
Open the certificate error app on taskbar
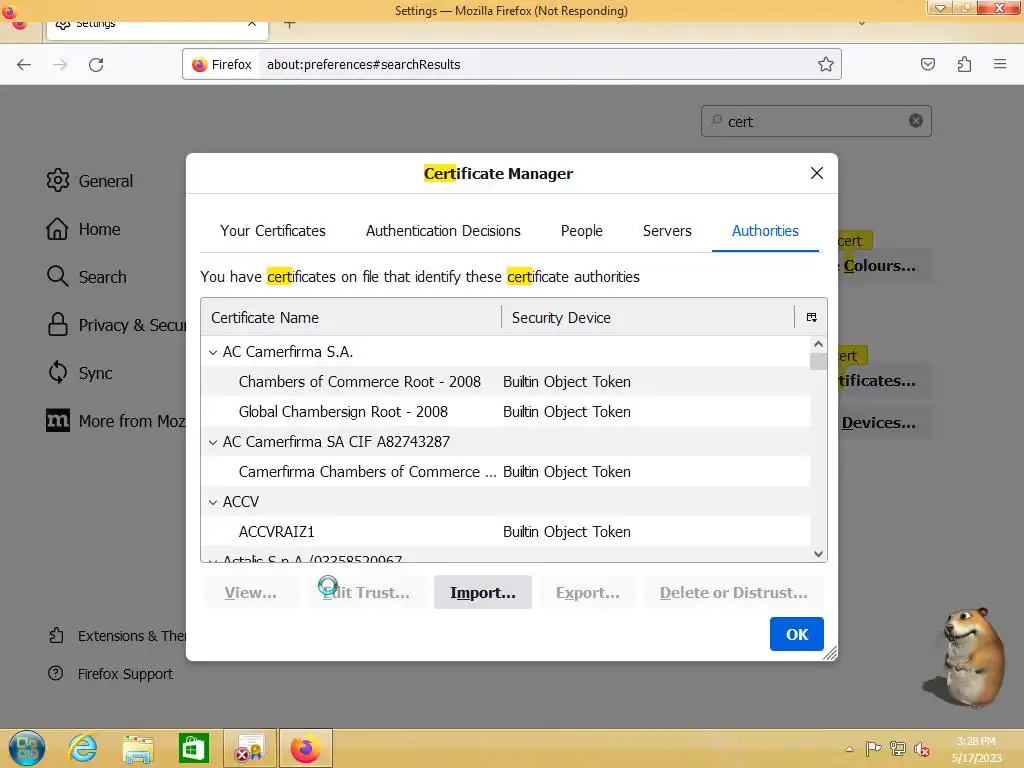tap(250, 748)
